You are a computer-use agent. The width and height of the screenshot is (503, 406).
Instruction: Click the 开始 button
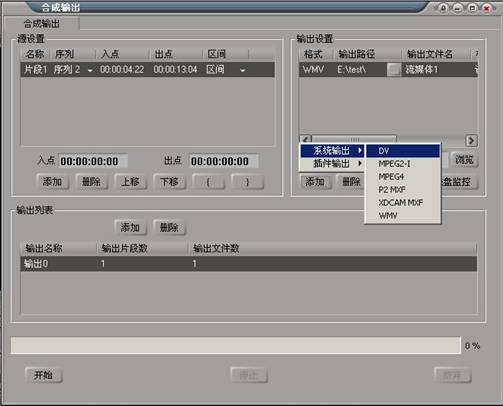[43, 375]
